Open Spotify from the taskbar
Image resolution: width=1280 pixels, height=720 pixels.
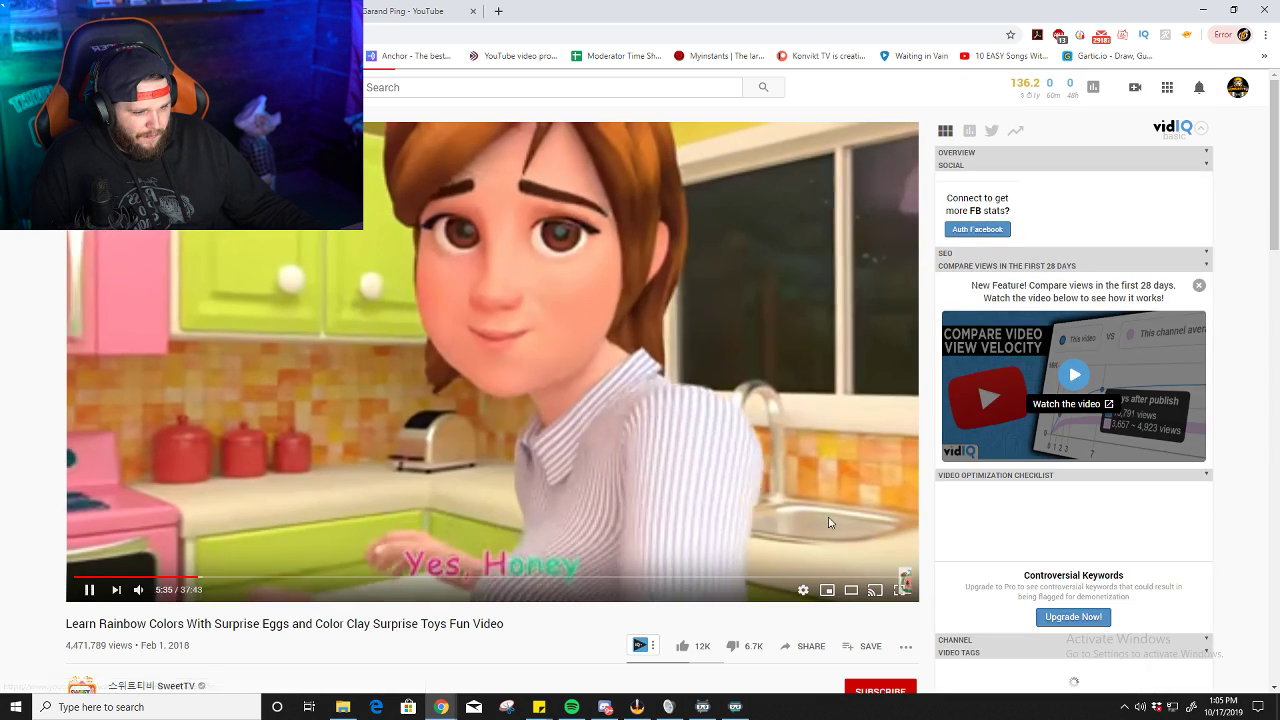tap(572, 707)
